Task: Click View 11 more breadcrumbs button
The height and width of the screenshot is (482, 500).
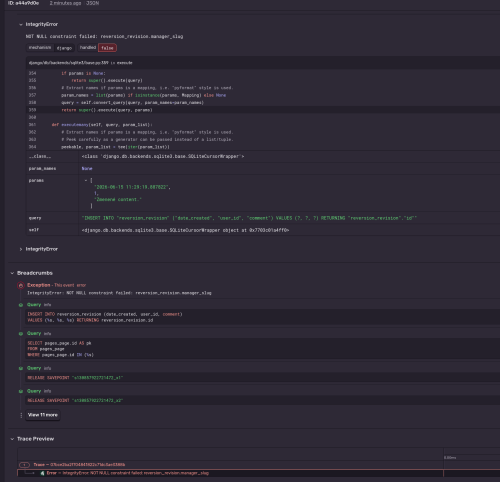Action: pyautogui.click(x=43, y=415)
